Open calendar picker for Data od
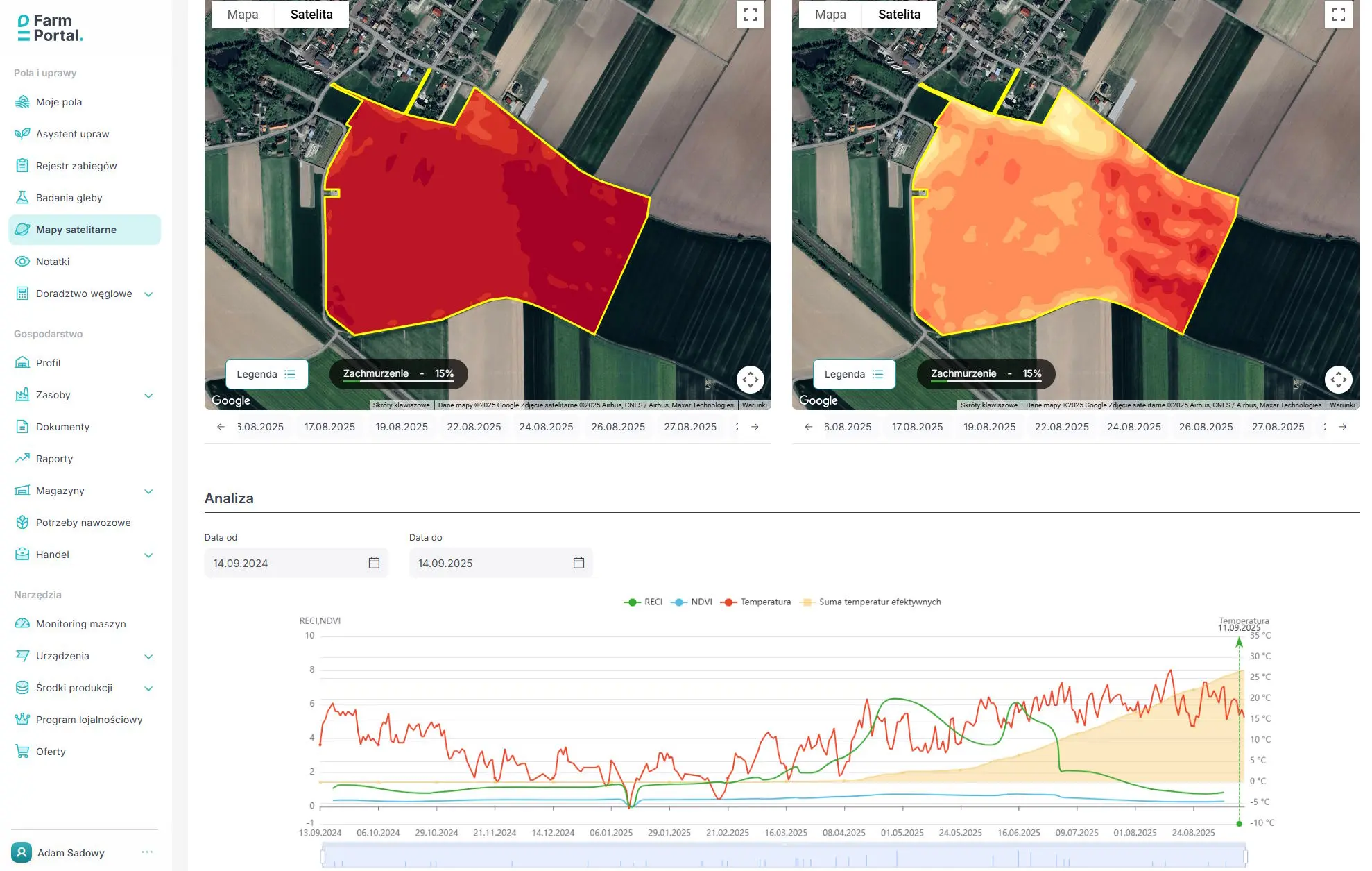 coord(374,563)
